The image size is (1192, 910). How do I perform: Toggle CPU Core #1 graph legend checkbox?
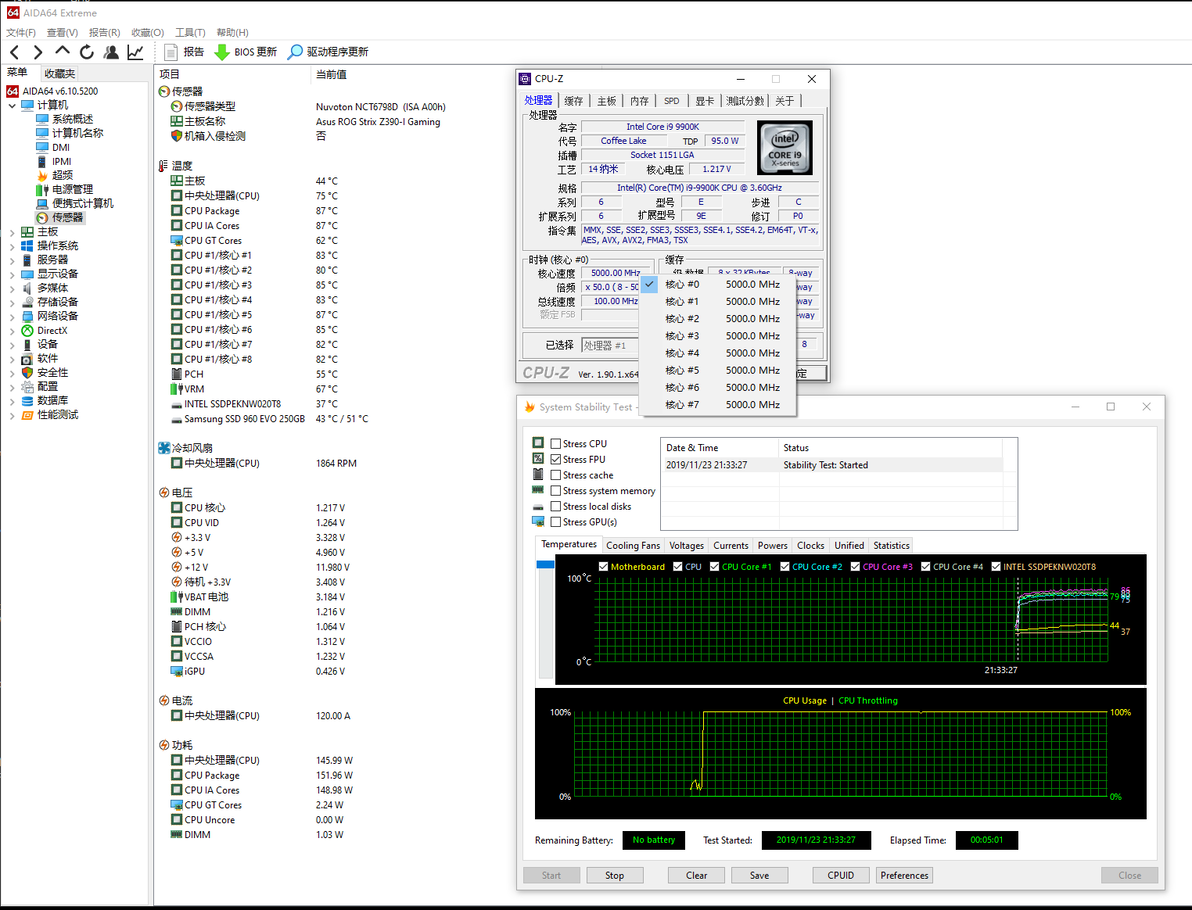[x=715, y=566]
